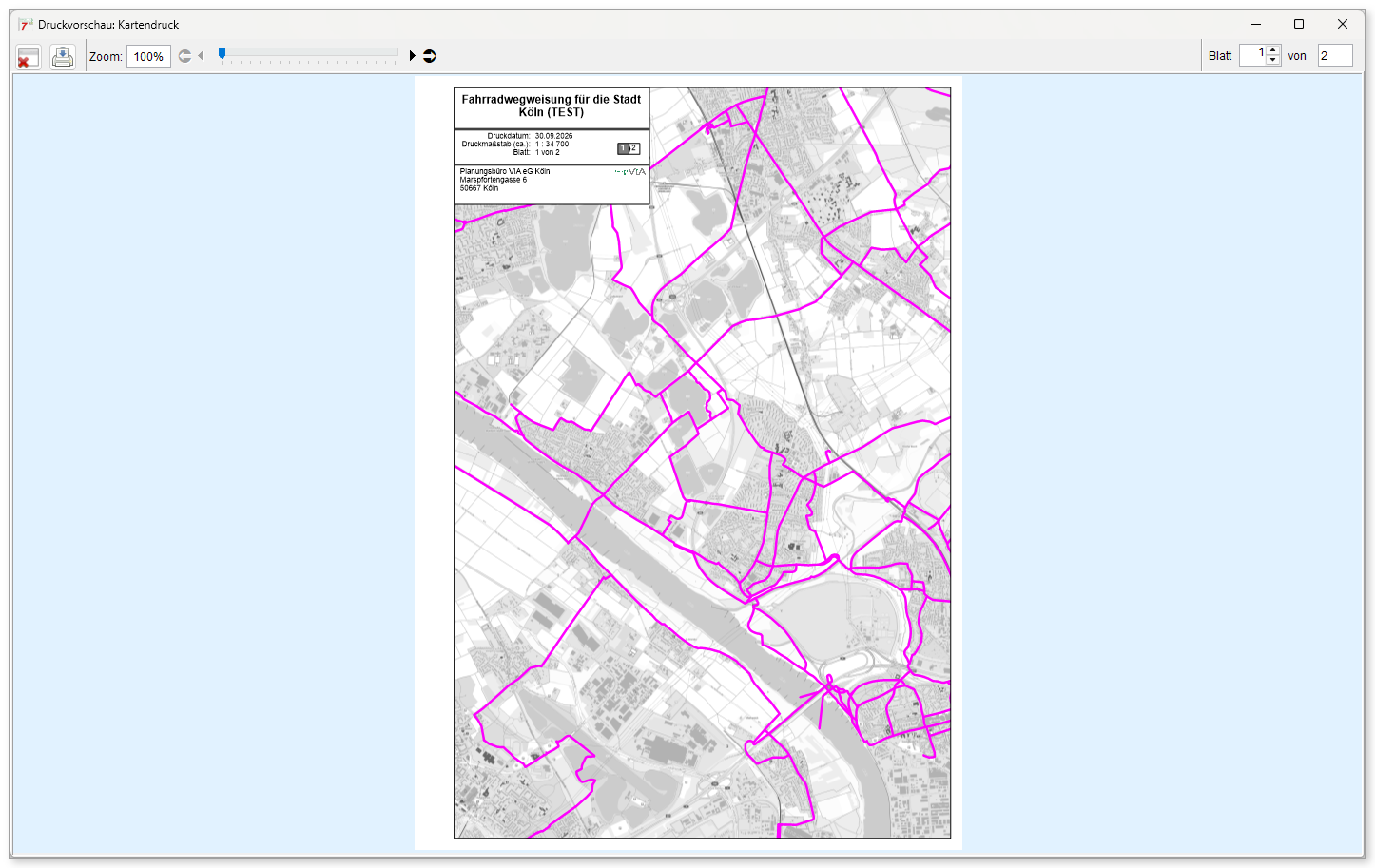Decrease the Blatt number with the down arrow

(x=1273, y=61)
